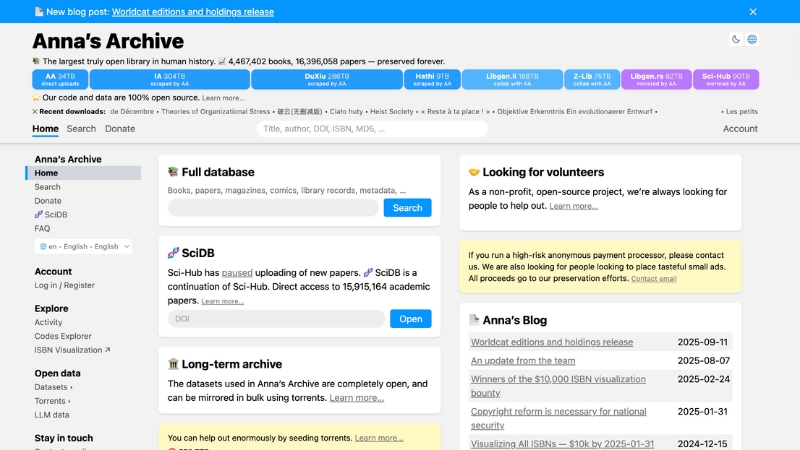Focus the DOI input field
800x450 pixels.
click(x=276, y=319)
